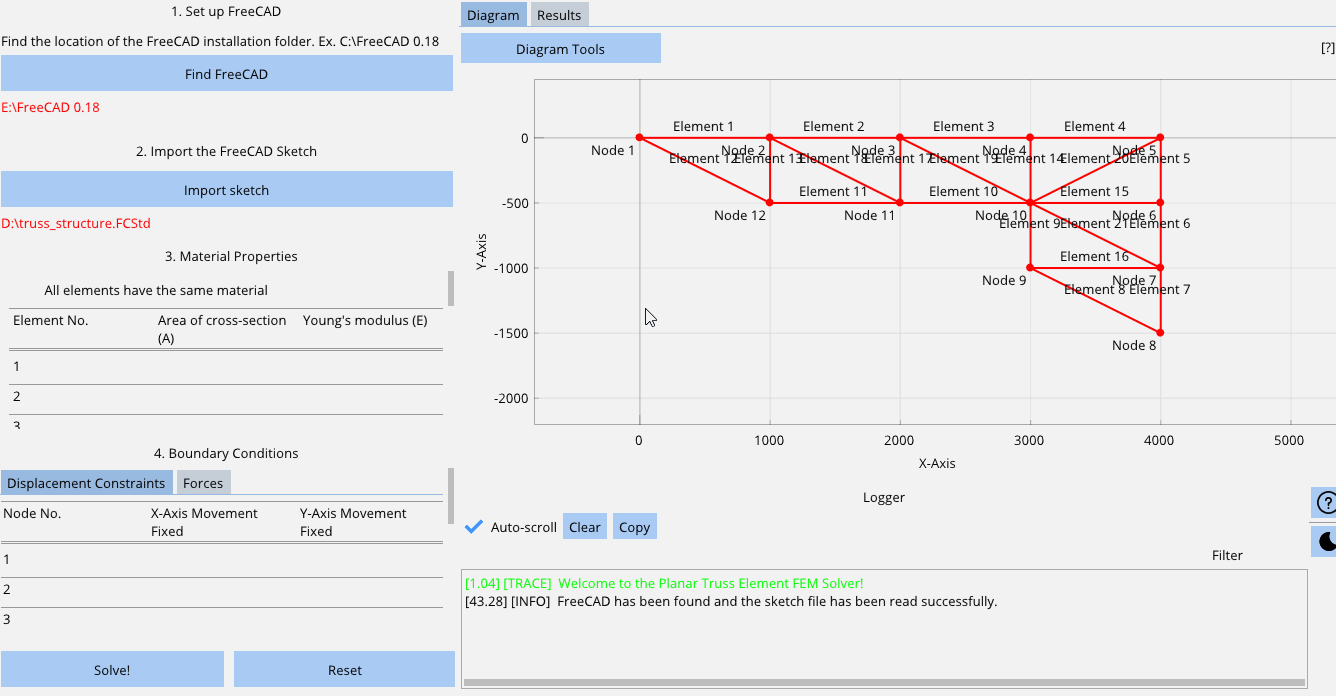Click the logger horizontal scrollbar
Image resolution: width=1336 pixels, height=696 pixels.
(884, 683)
